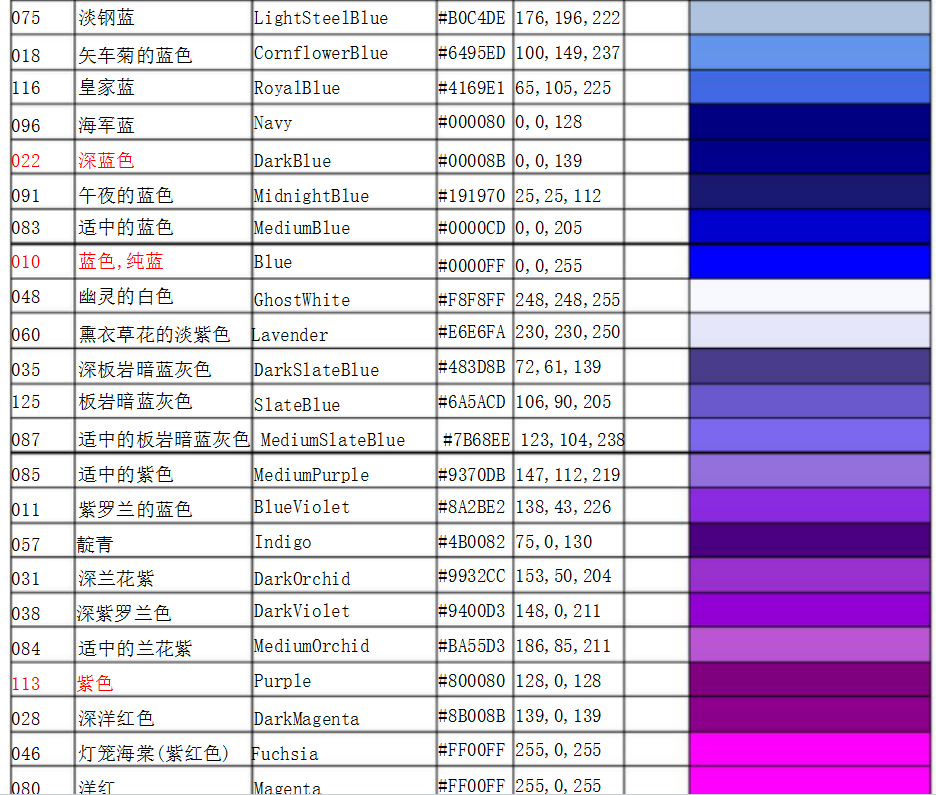
Task: Click the Lavender color swatch
Action: point(810,332)
